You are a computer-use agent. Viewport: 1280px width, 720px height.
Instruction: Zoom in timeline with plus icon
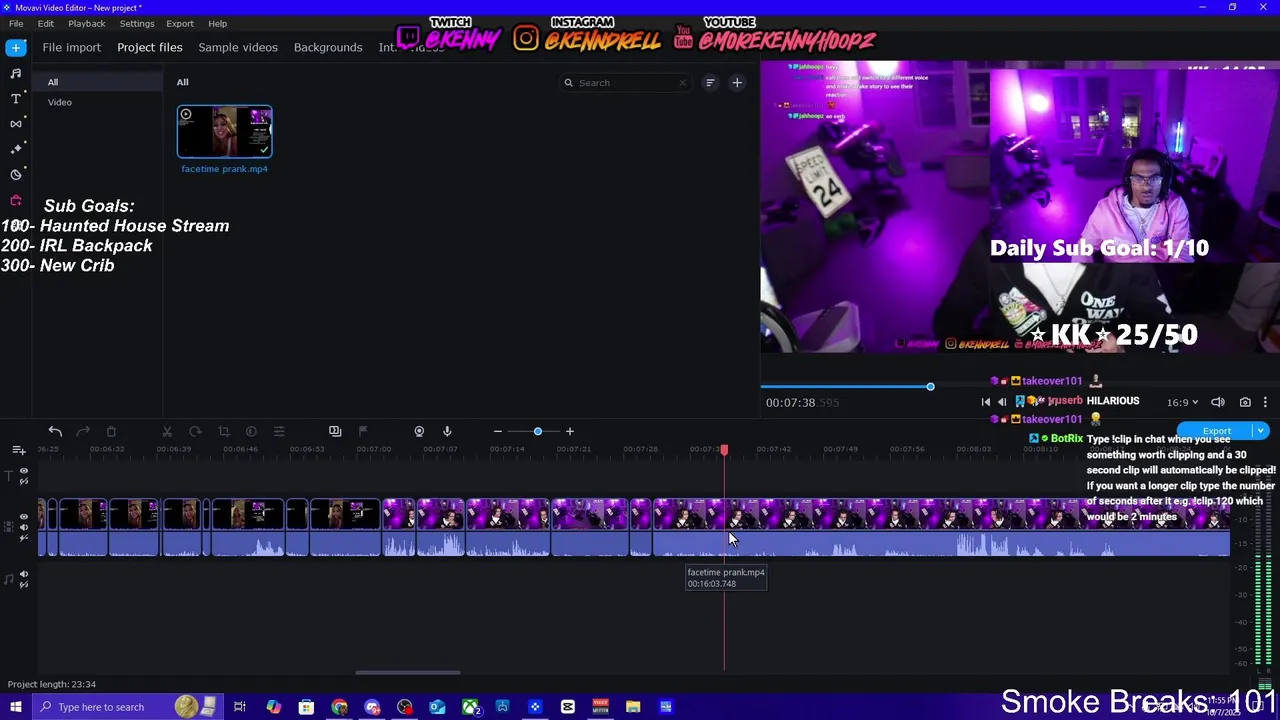[570, 431]
